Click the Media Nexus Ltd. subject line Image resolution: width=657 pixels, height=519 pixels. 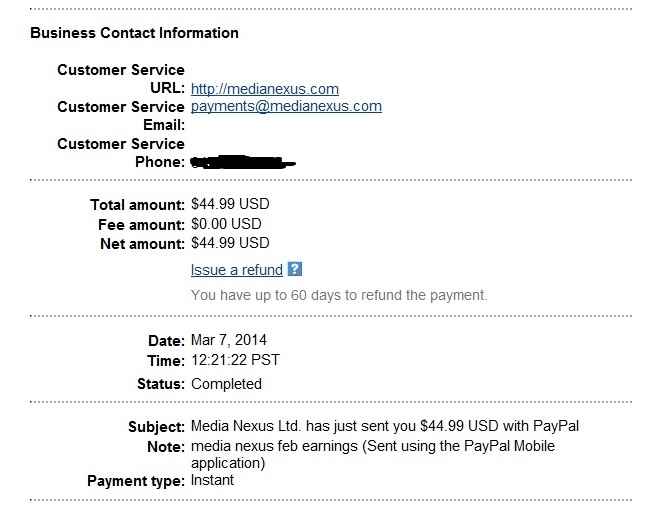385,426
